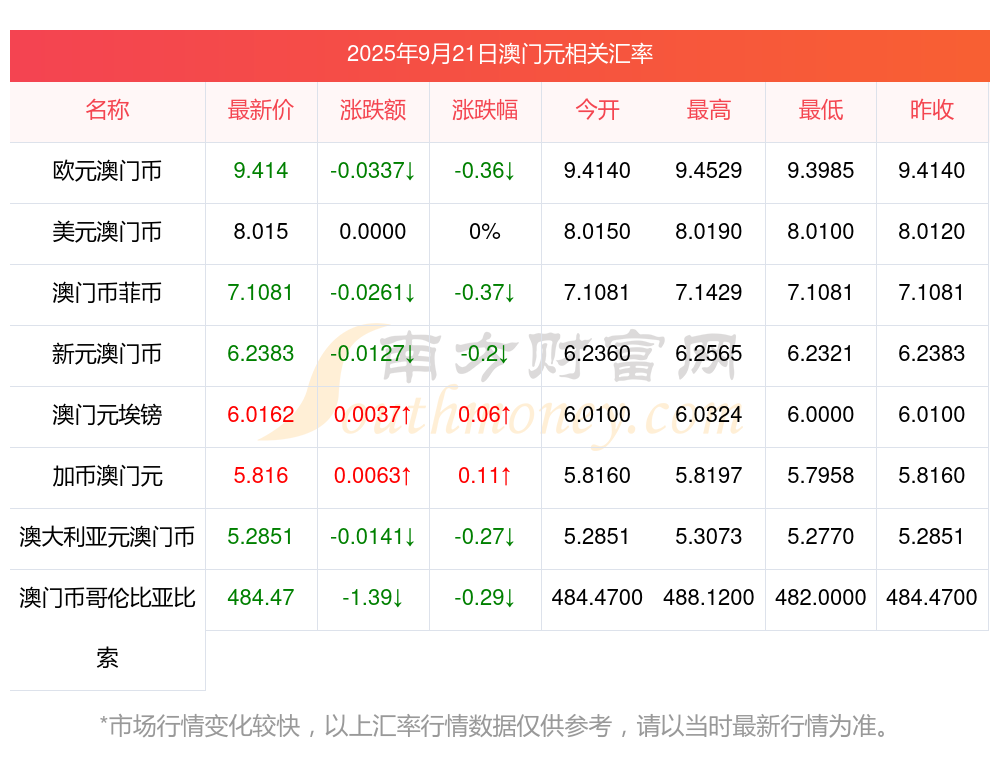Select the 今开 column header
Viewport: 1000px width, 757px height.
[x=597, y=110]
